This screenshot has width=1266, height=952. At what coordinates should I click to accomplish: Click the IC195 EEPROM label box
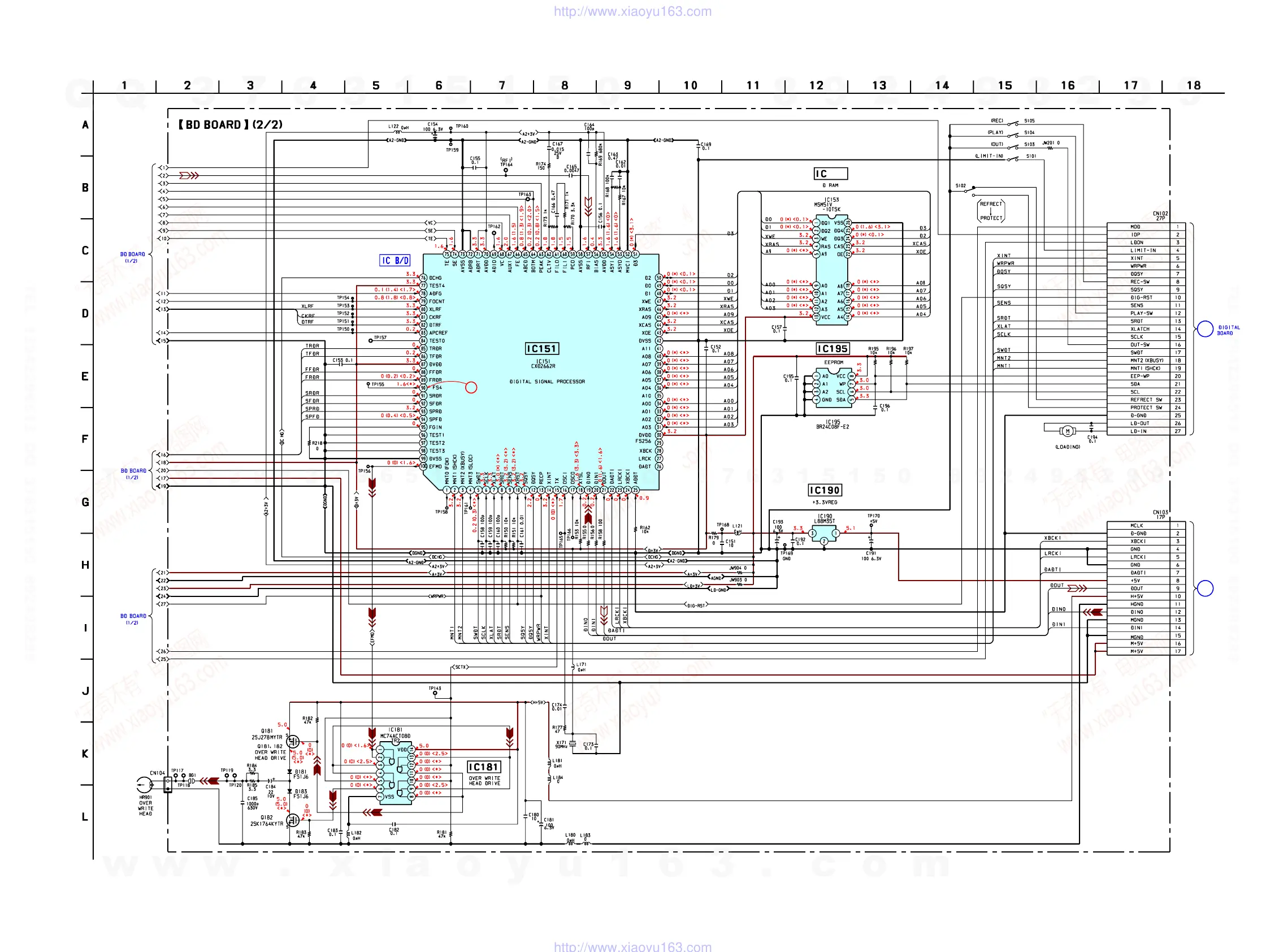[x=832, y=349]
